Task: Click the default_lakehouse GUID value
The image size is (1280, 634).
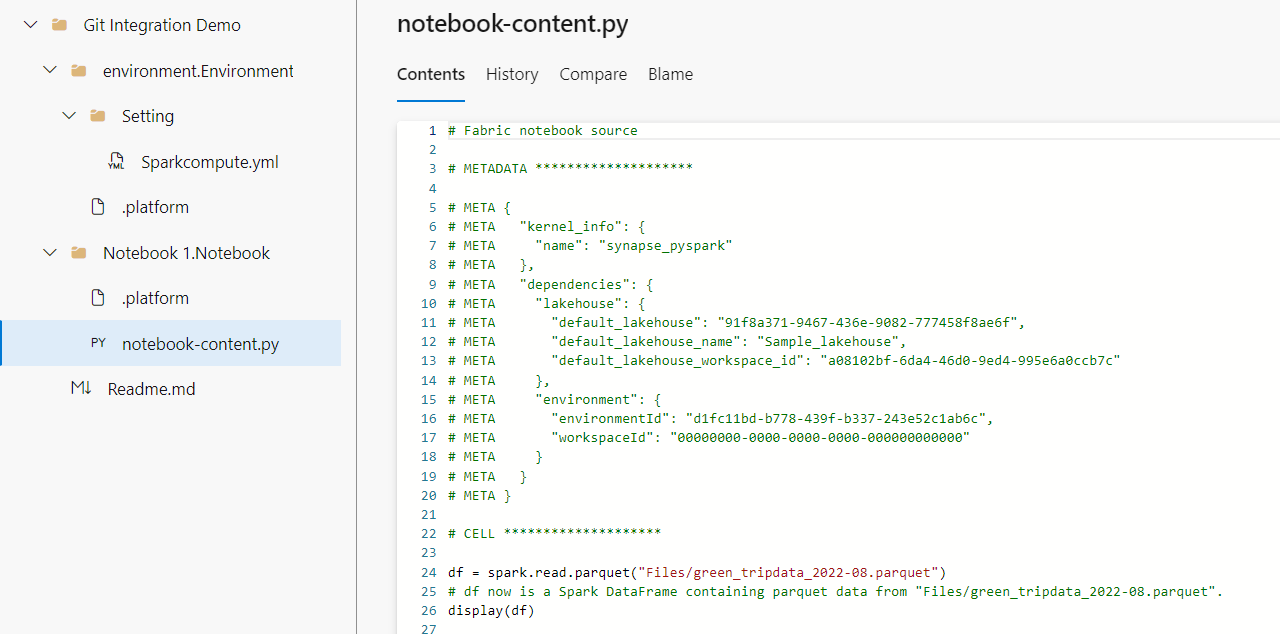Action: (x=870, y=323)
